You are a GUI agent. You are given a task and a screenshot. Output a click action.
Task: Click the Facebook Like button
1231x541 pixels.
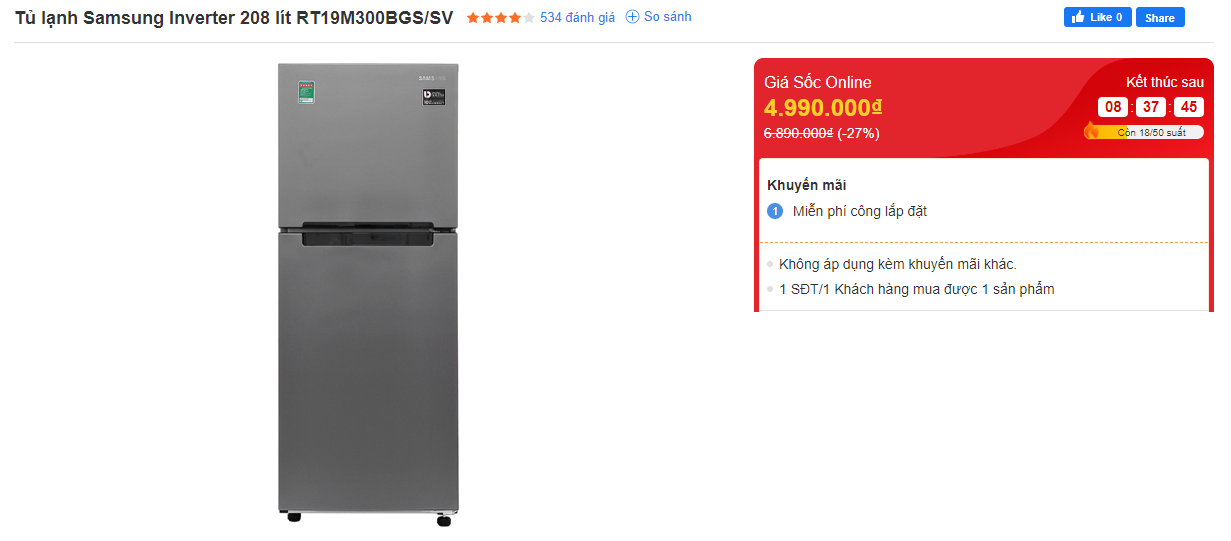tap(1097, 17)
